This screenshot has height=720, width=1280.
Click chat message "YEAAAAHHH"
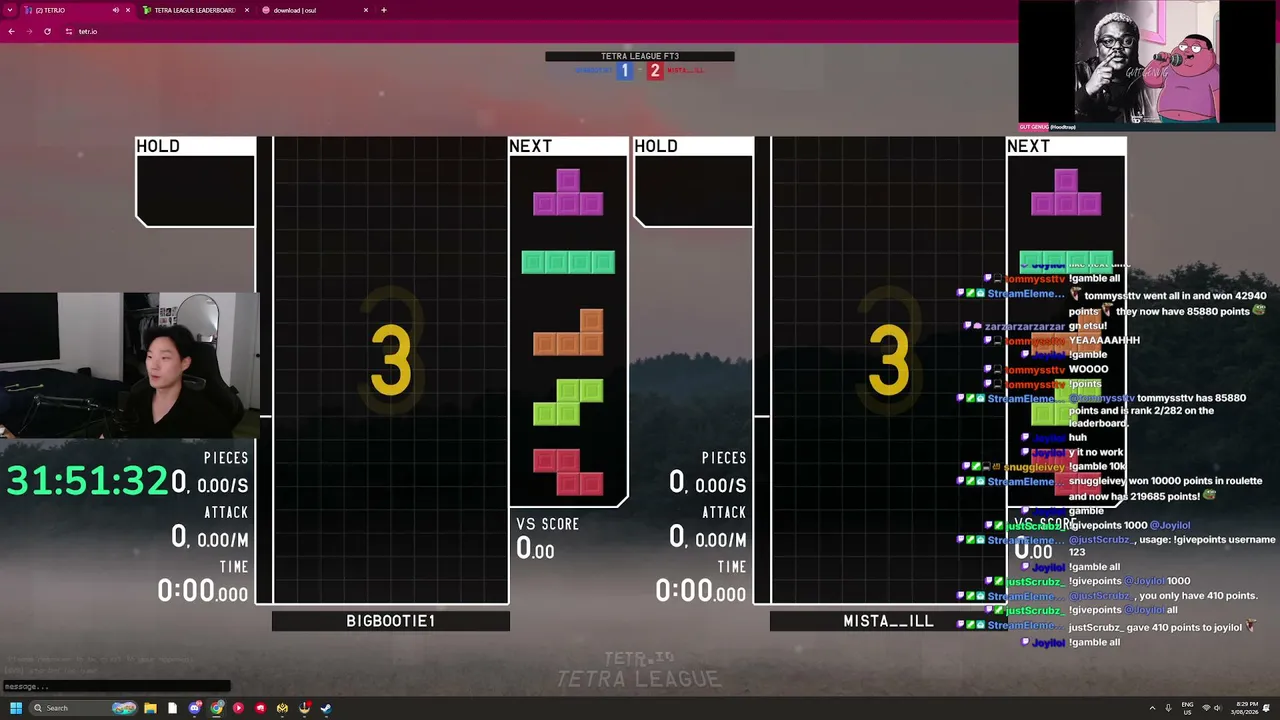click(1104, 340)
